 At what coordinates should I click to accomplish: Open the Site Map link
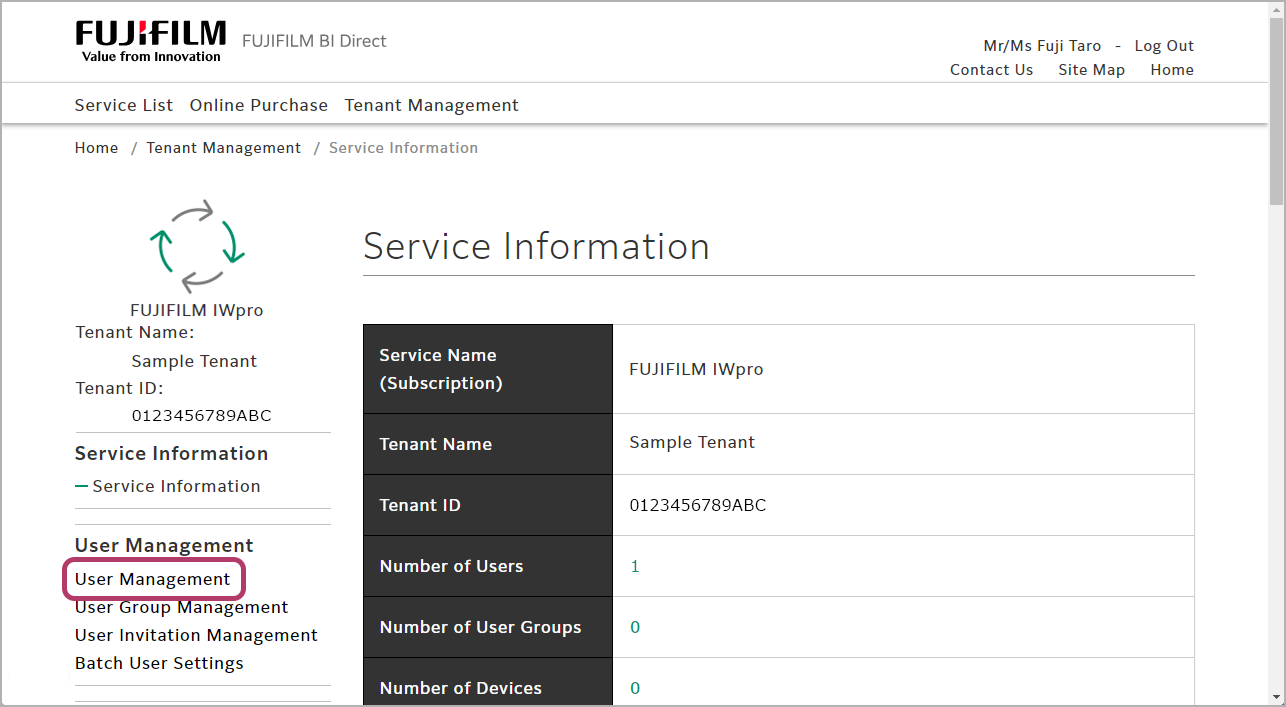[x=1091, y=70]
